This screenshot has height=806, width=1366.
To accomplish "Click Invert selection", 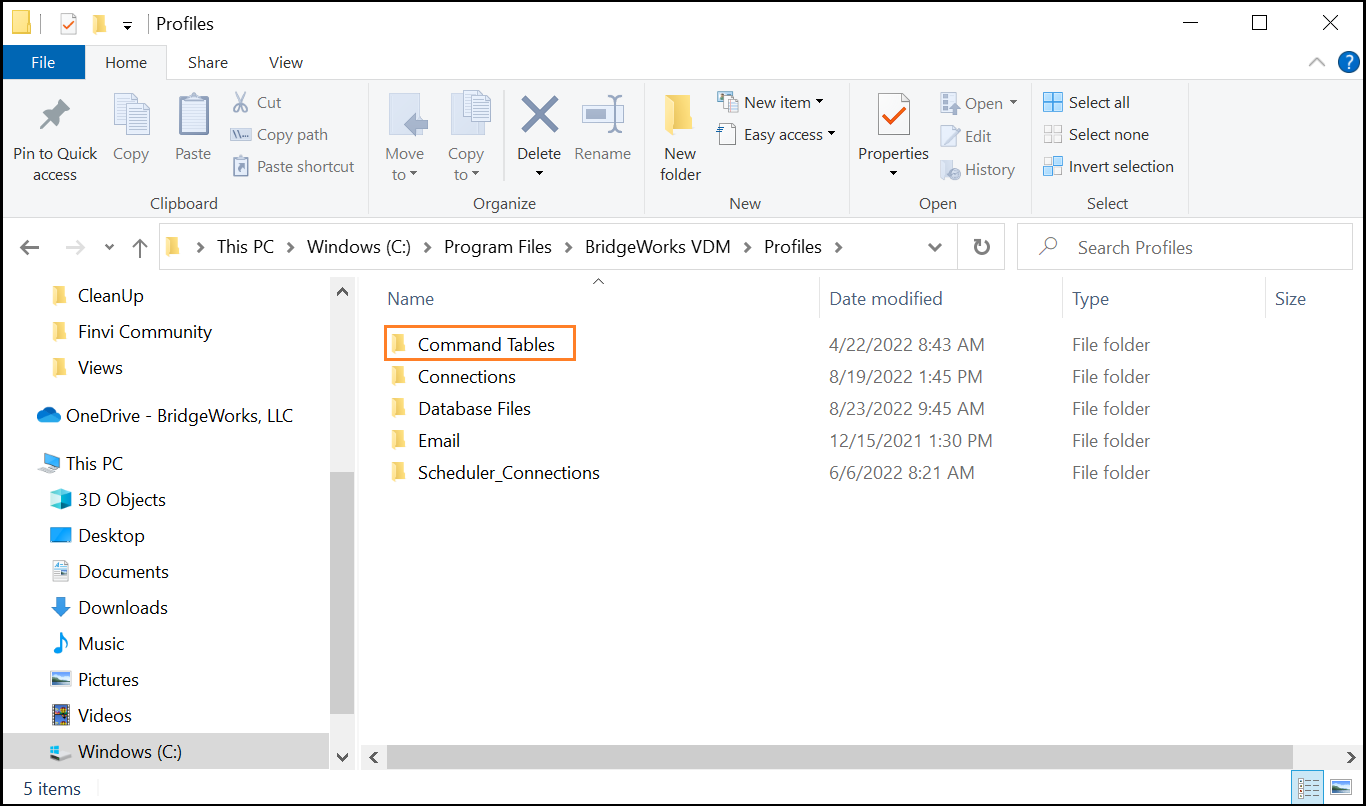I will click(1108, 166).
